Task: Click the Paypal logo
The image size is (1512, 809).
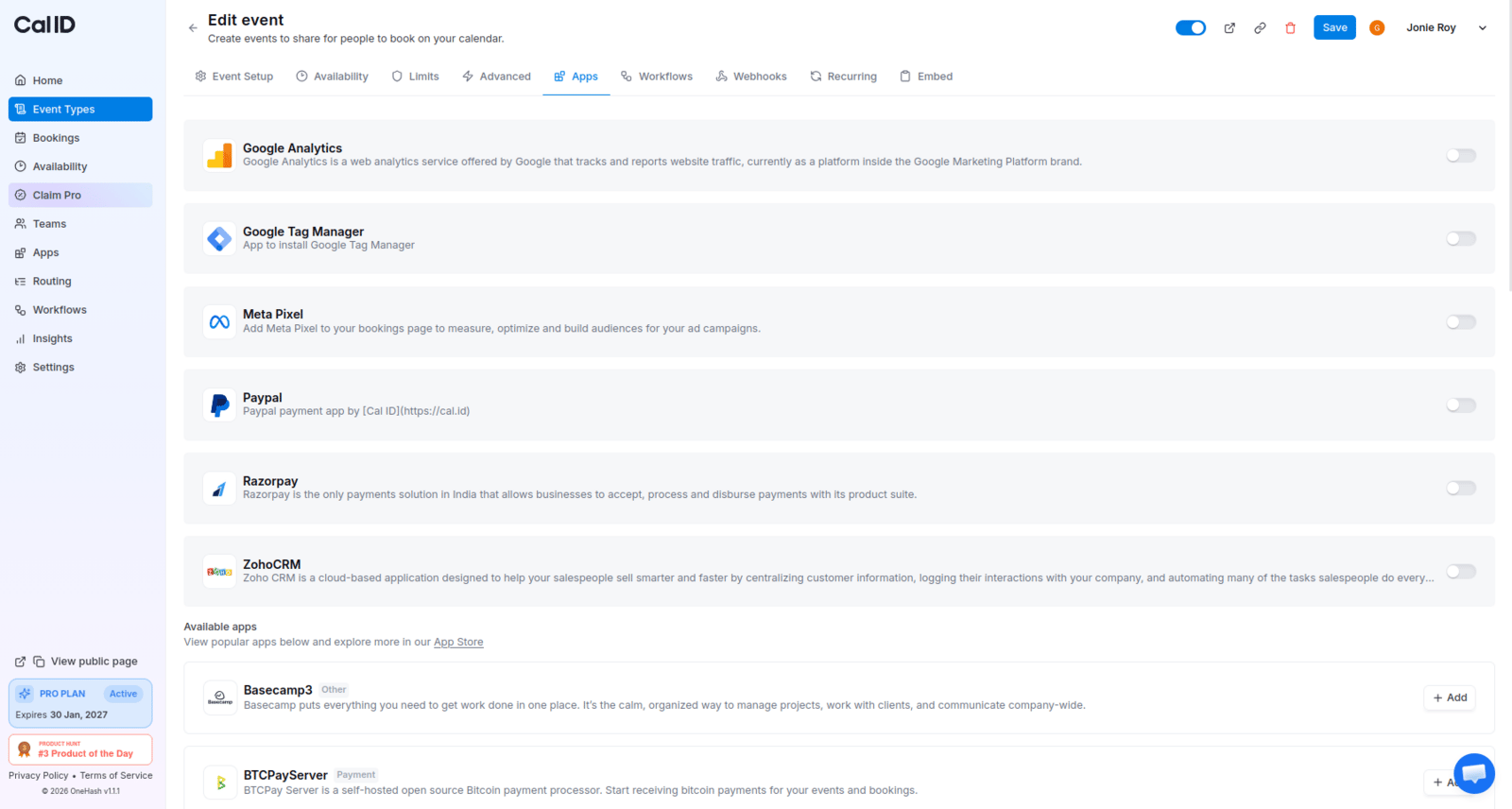Action: pyautogui.click(x=219, y=404)
